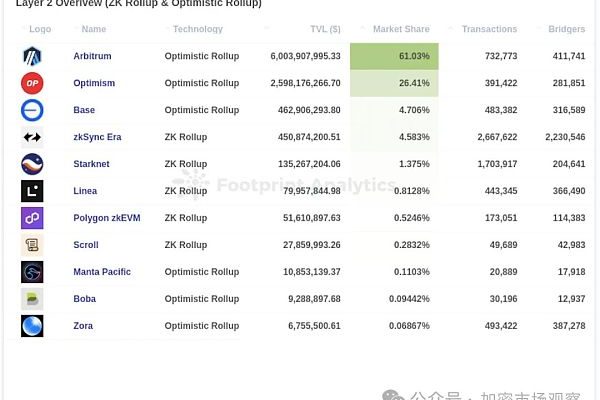This screenshot has height=400, width=600.
Task: Open the Boba name link
Action: [85, 299]
